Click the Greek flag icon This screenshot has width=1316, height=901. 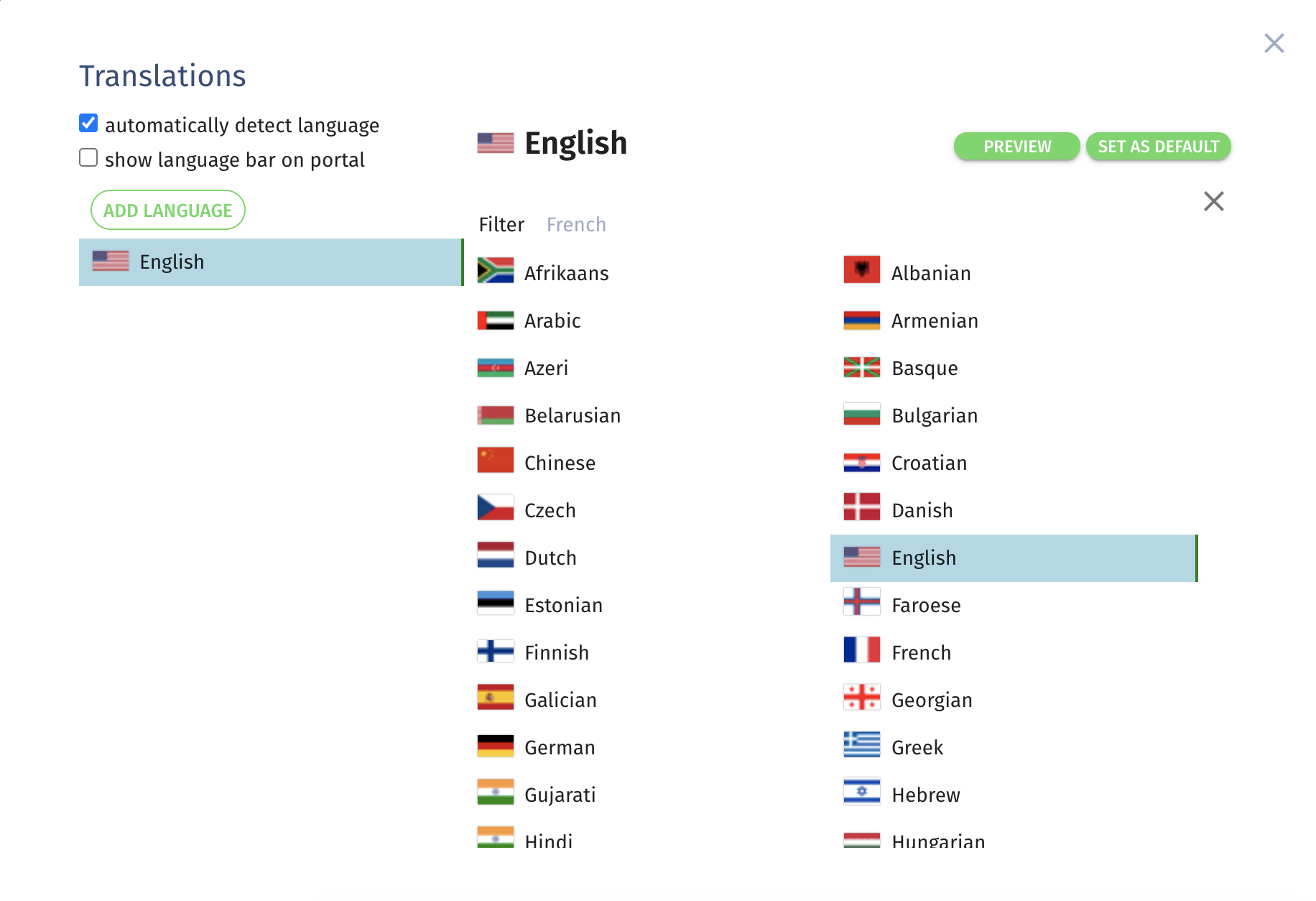(x=862, y=745)
